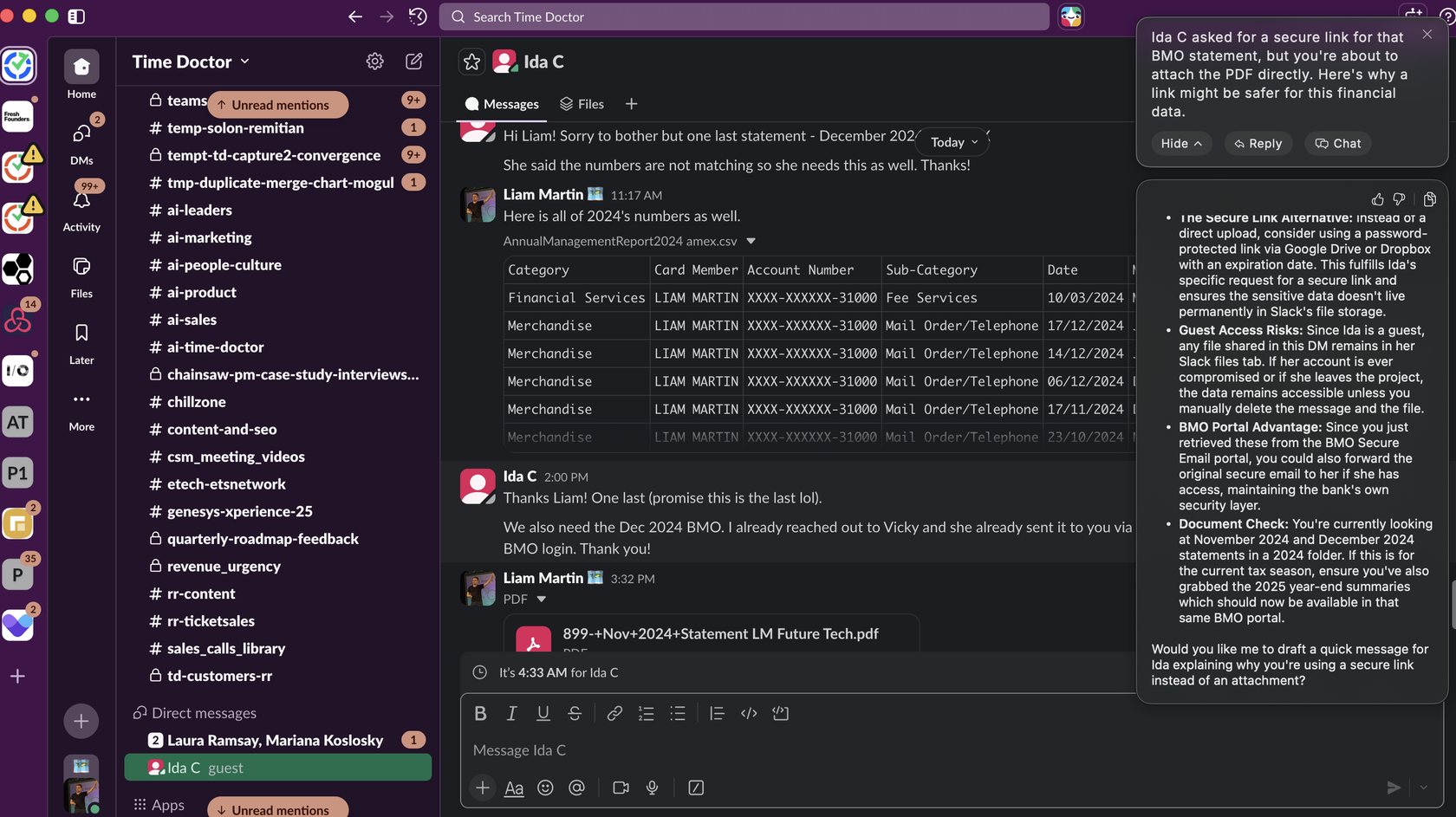Select the Messages tab
1456x817 pixels.
(501, 103)
